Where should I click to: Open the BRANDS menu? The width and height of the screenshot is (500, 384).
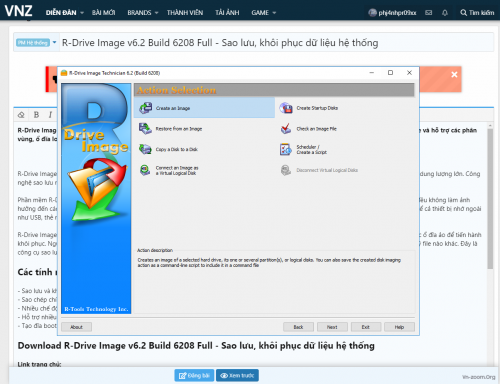(x=139, y=13)
